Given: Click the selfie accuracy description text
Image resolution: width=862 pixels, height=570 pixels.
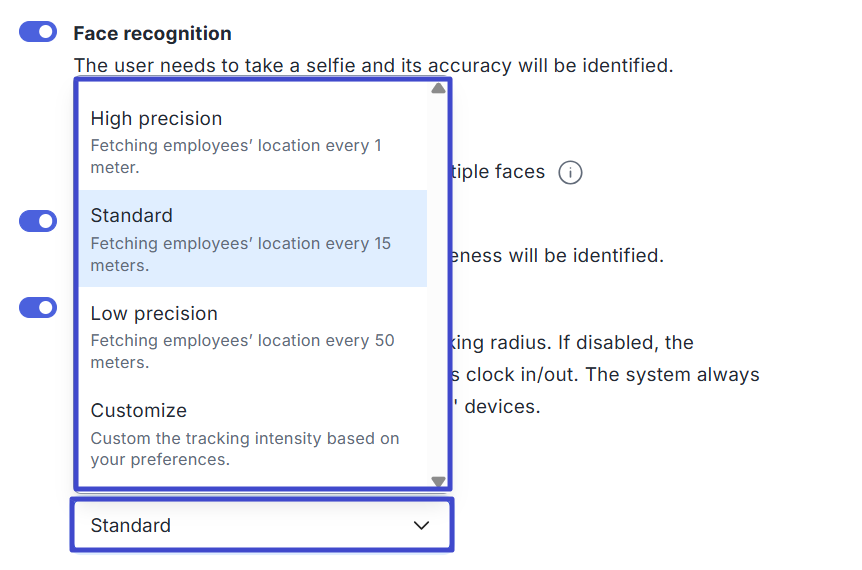Looking at the screenshot, I should tap(373, 66).
